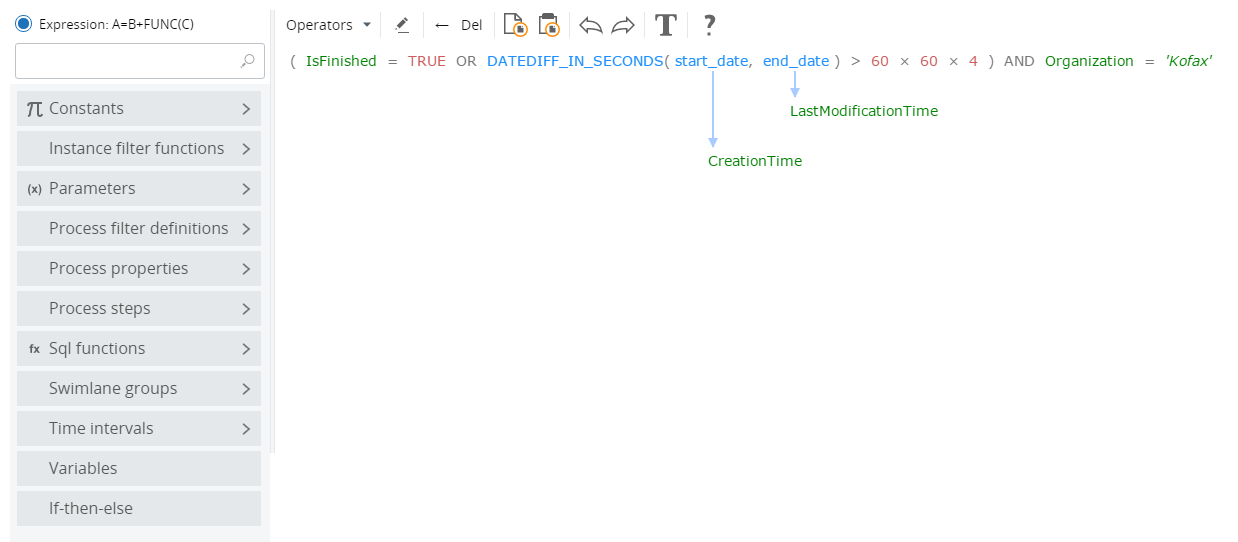Open the Operators dropdown

tap(328, 25)
